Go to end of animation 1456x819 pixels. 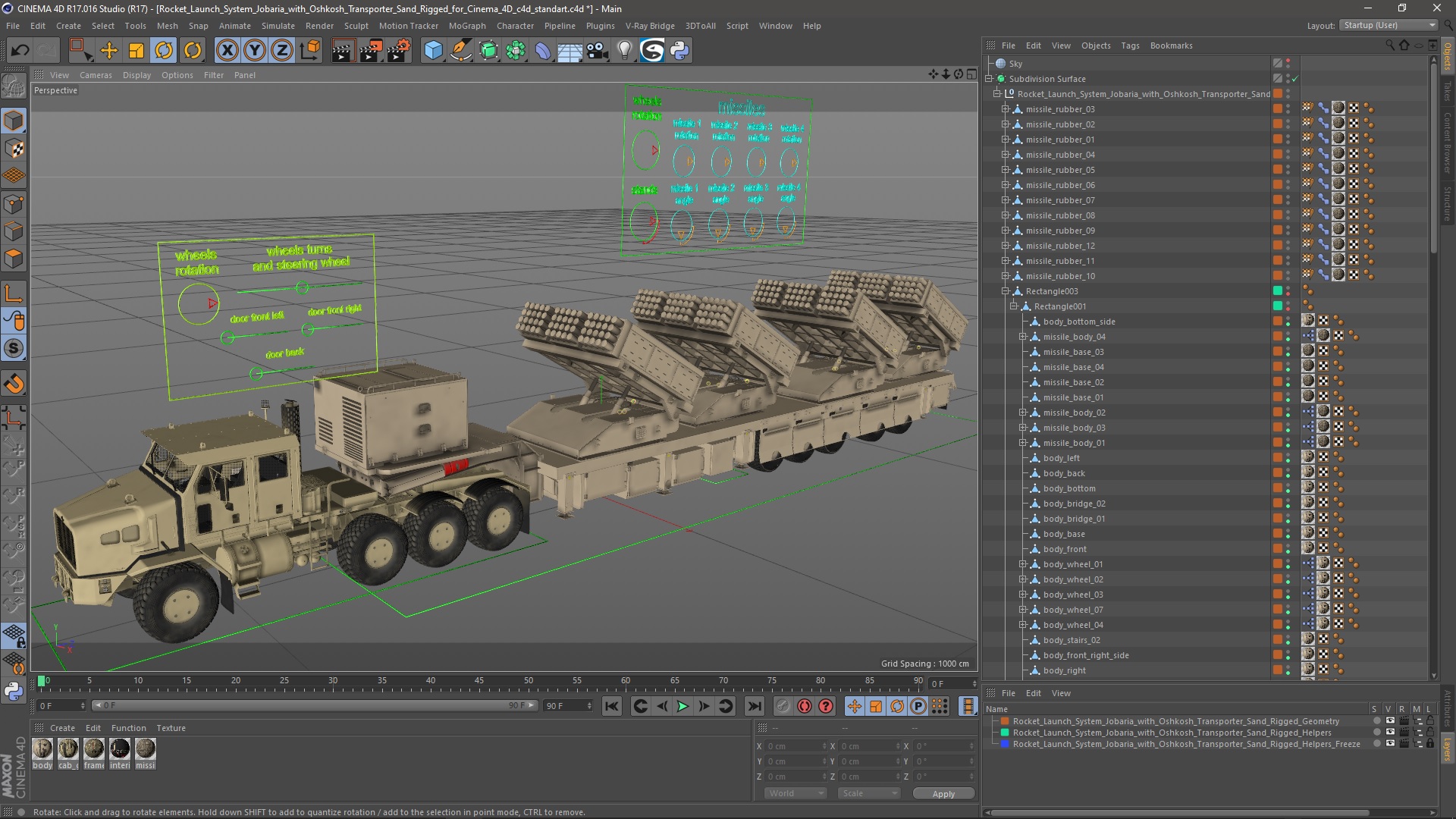click(754, 706)
